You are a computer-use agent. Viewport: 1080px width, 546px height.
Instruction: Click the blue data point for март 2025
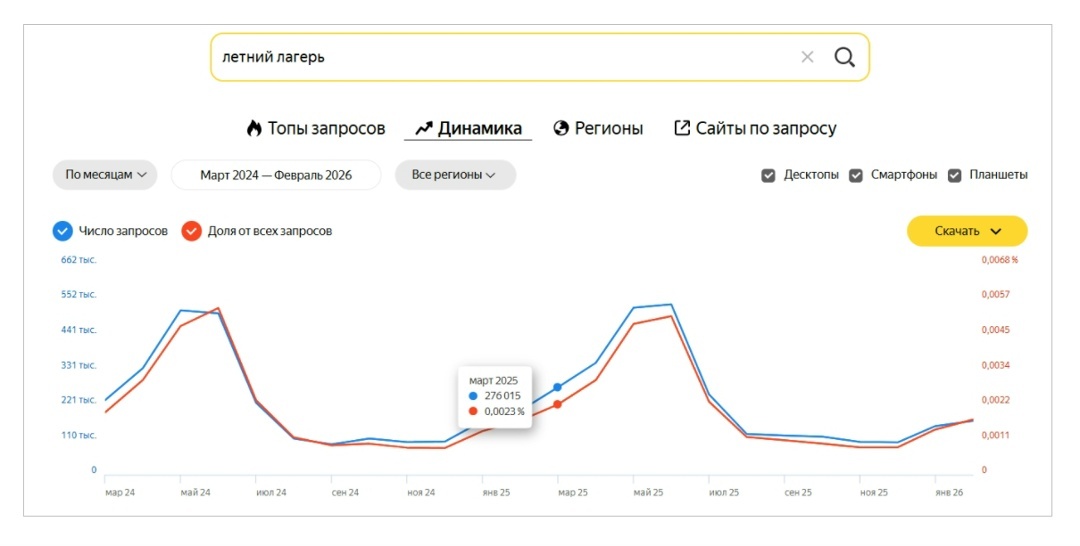pyautogui.click(x=557, y=387)
